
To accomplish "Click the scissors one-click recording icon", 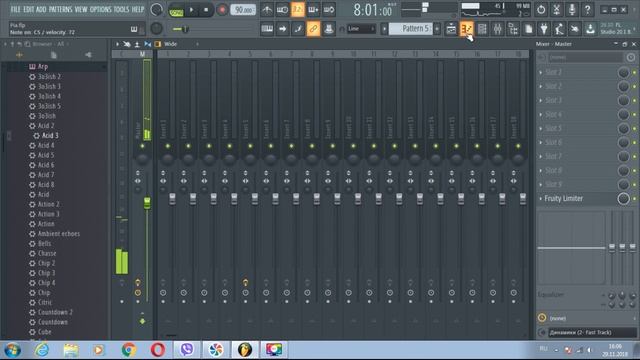I will (557, 10).
